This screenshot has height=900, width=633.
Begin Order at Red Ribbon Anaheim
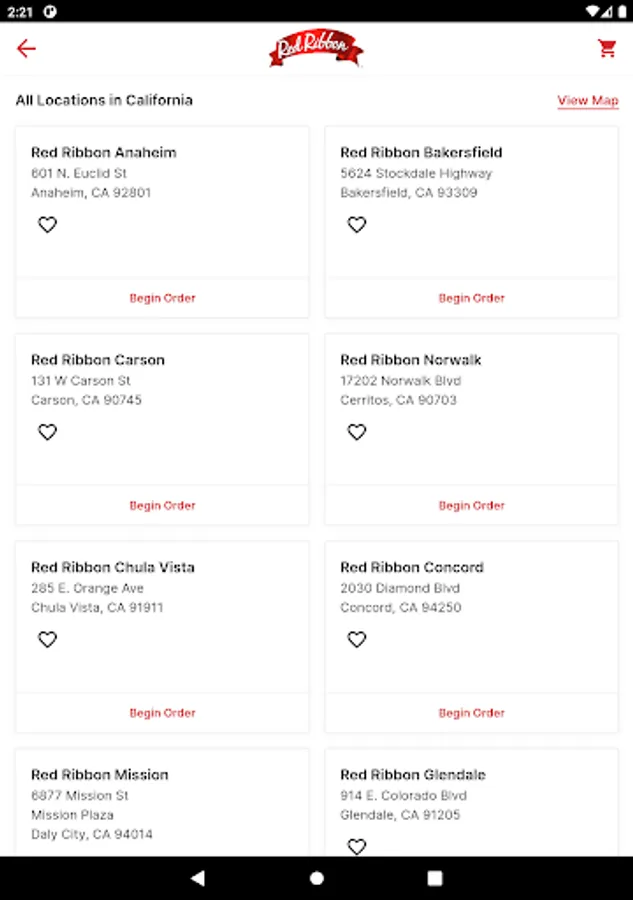pyautogui.click(x=162, y=298)
